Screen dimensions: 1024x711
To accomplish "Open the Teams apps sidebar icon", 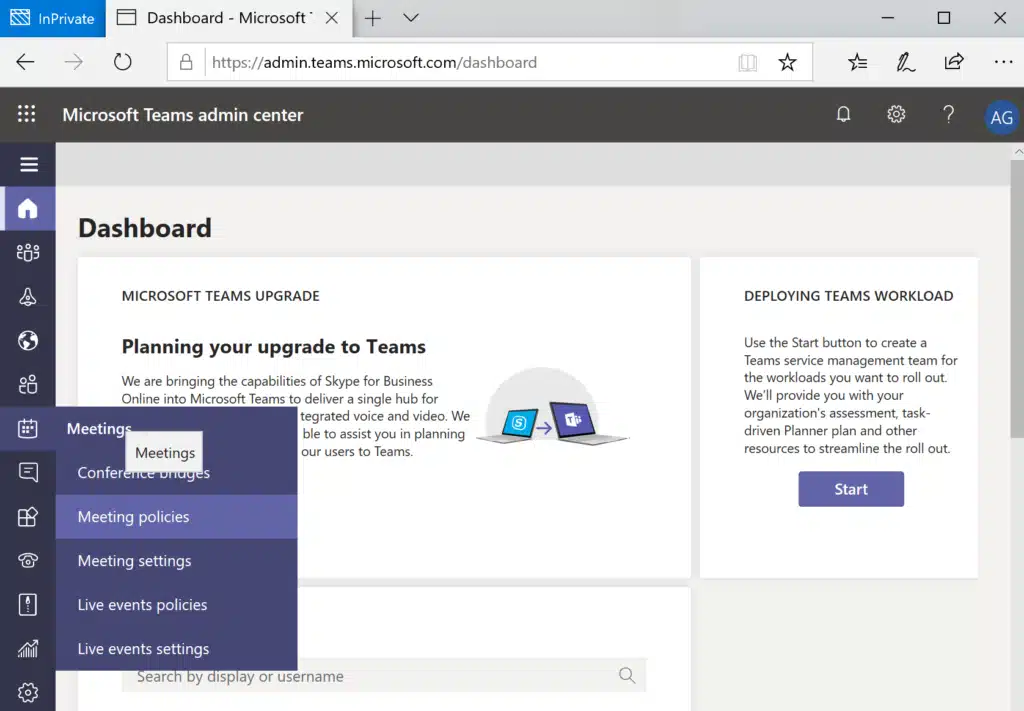I will coord(28,516).
